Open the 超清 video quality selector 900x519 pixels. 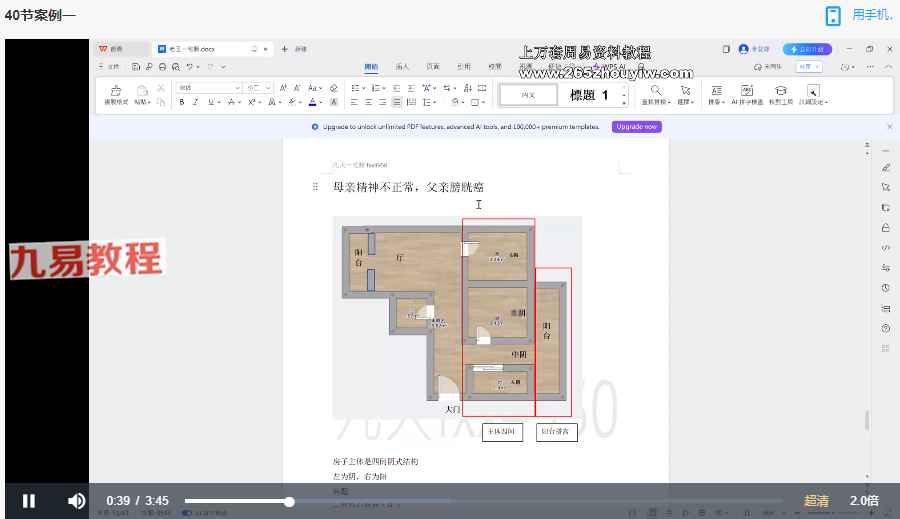pyautogui.click(x=816, y=501)
